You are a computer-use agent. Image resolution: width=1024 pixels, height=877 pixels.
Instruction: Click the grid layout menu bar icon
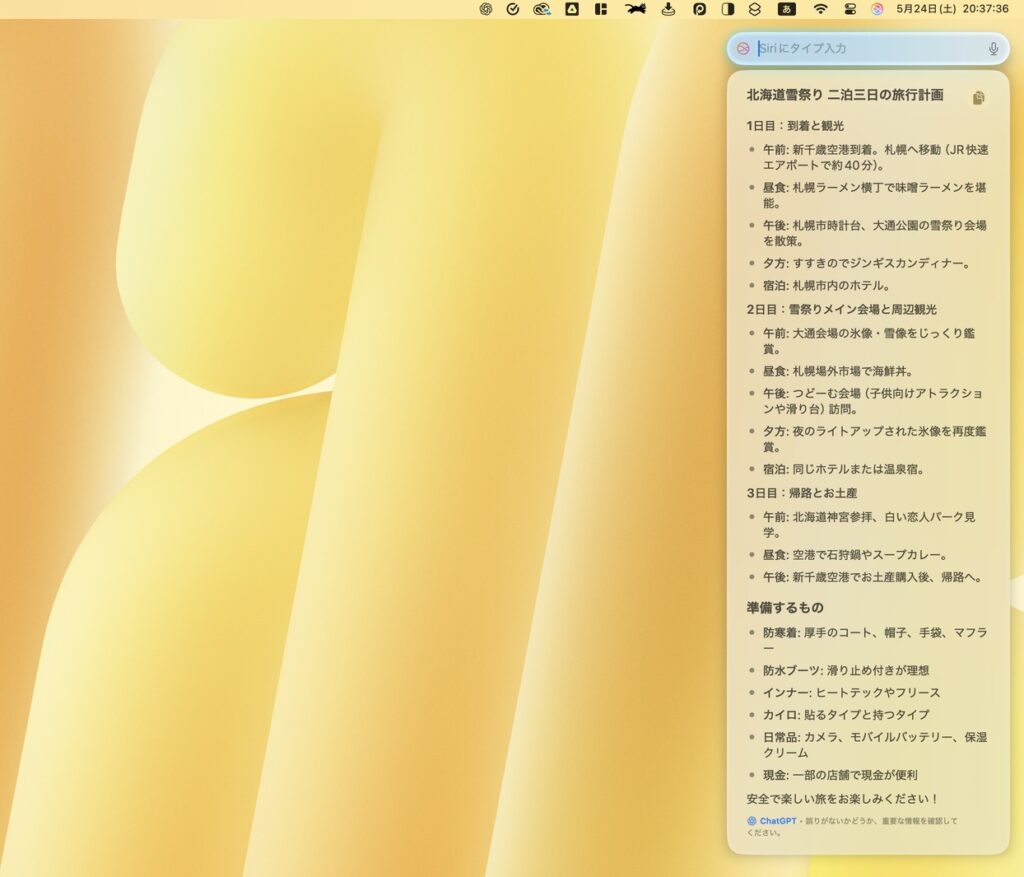pos(601,9)
